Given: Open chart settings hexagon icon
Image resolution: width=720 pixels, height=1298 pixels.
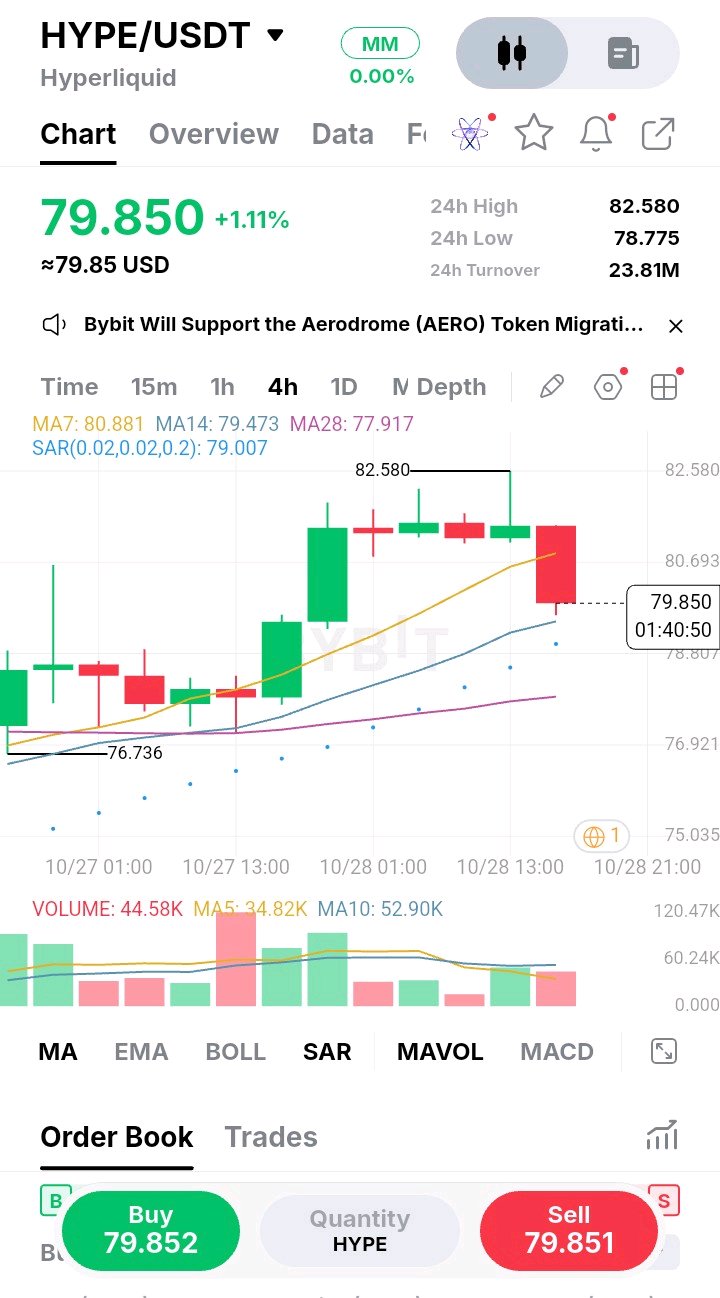Looking at the screenshot, I should (x=608, y=387).
